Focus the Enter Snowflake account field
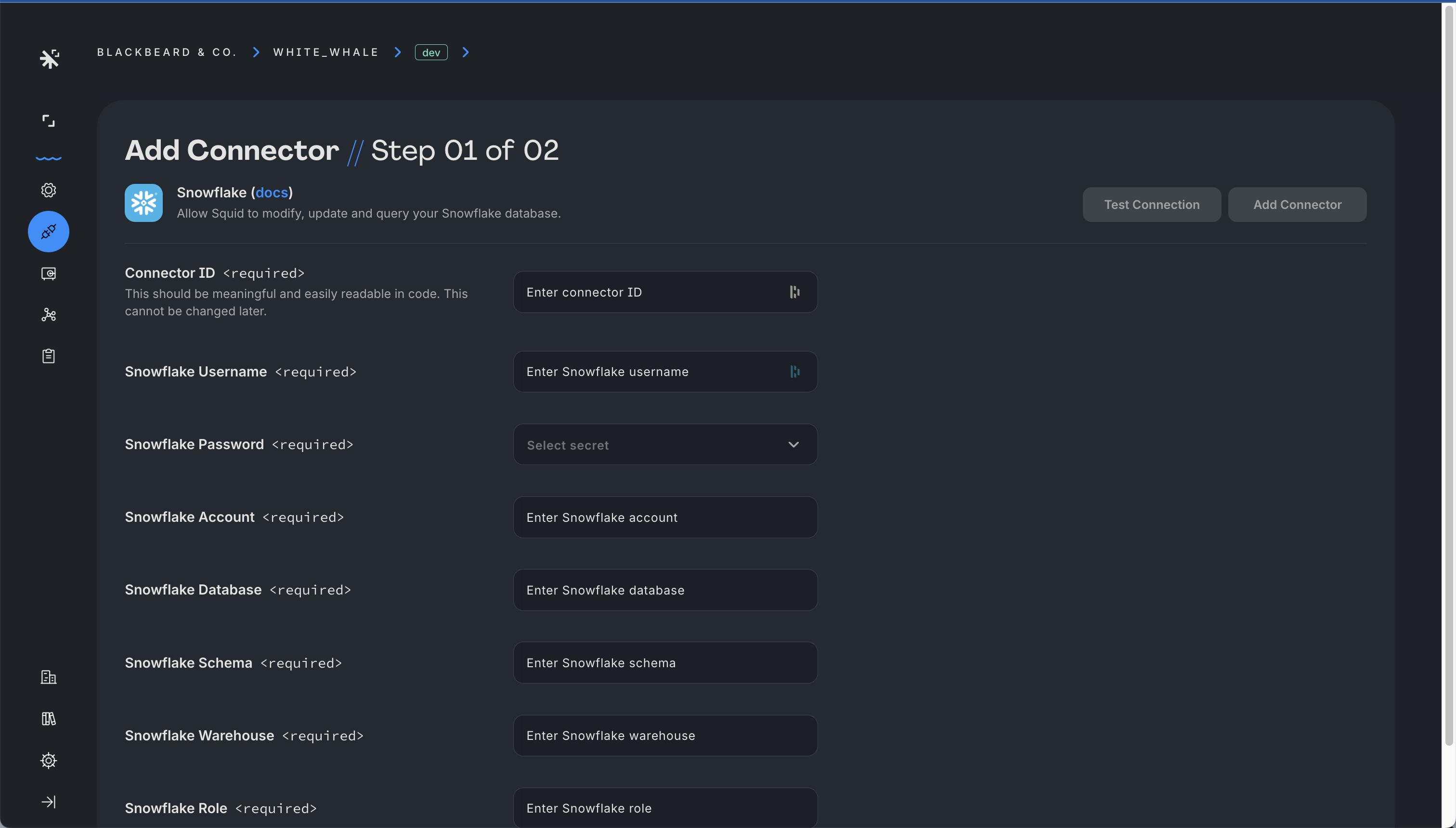The width and height of the screenshot is (1456, 828). pyautogui.click(x=665, y=517)
